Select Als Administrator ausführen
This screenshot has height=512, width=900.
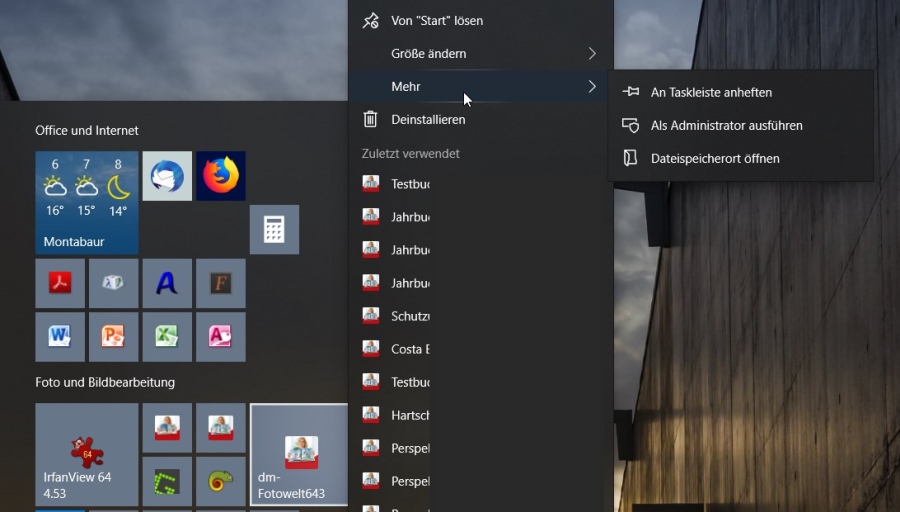pyautogui.click(x=741, y=125)
